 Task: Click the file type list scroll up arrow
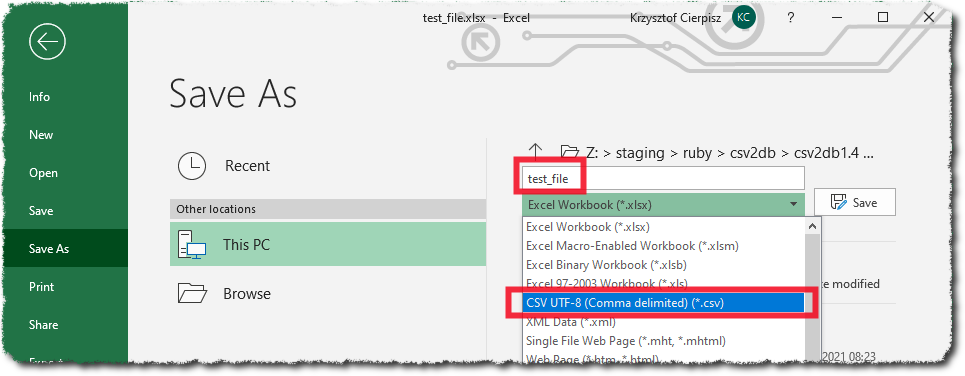(812, 226)
